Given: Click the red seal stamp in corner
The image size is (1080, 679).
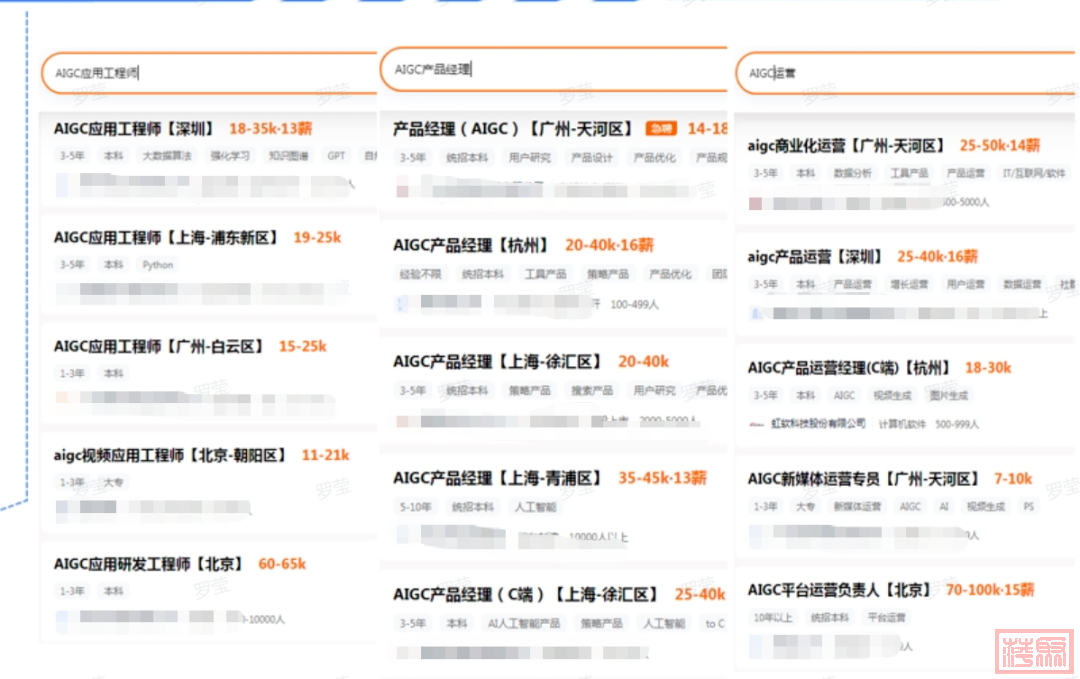Looking at the screenshot, I should [x=1033, y=650].
